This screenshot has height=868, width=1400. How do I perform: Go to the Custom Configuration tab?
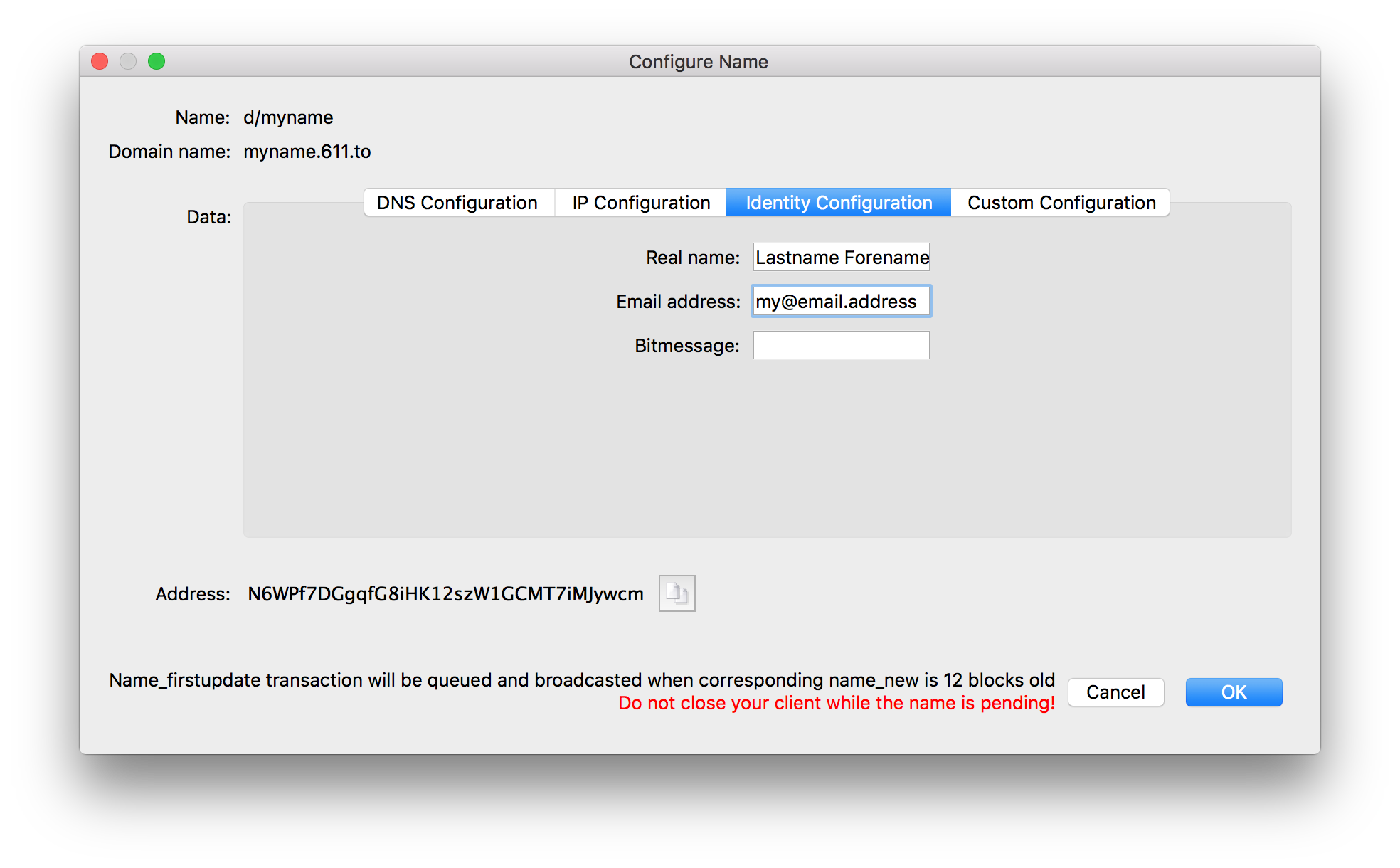[x=1061, y=203]
